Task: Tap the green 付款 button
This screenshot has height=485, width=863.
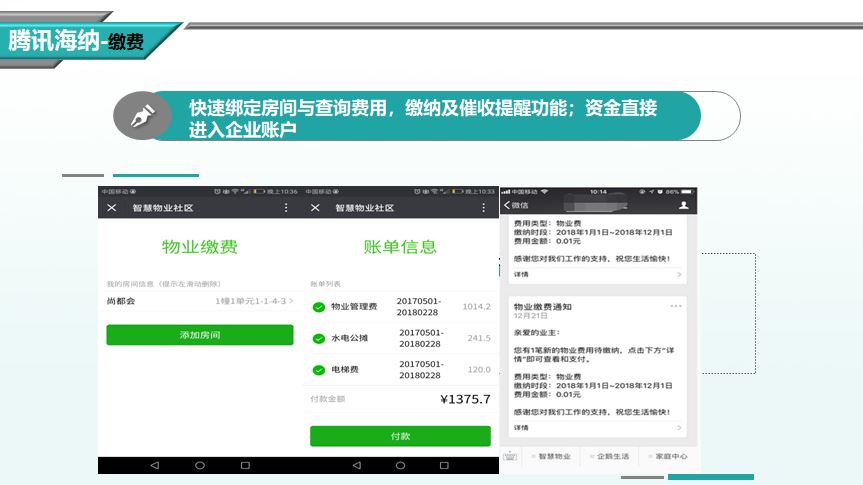Action: click(x=400, y=436)
